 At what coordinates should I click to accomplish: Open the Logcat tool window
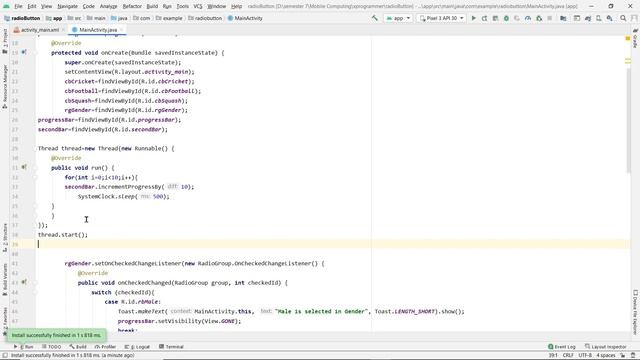point(137,347)
